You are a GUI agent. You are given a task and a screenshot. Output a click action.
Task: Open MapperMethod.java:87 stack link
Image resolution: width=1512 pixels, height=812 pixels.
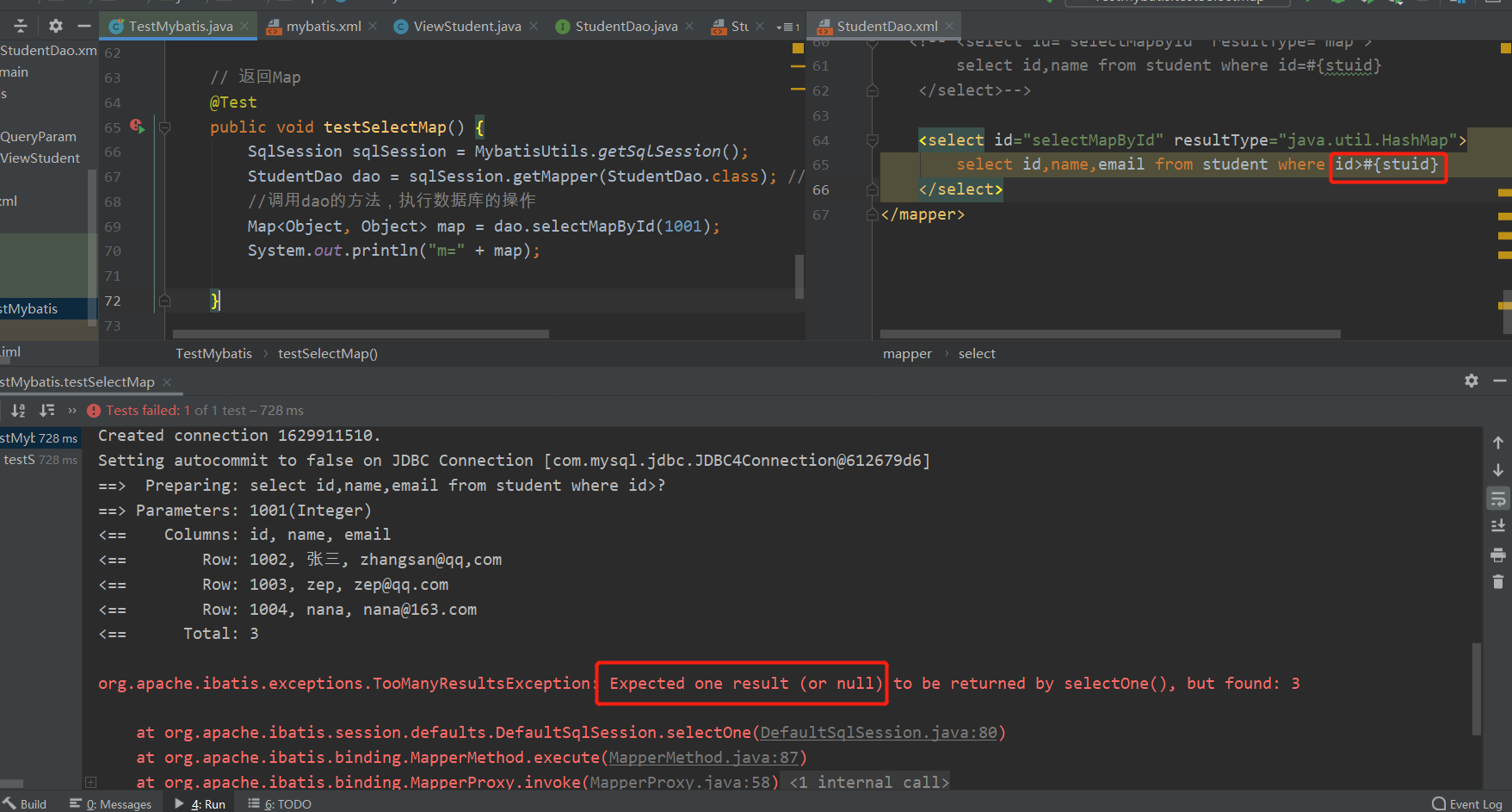704,757
